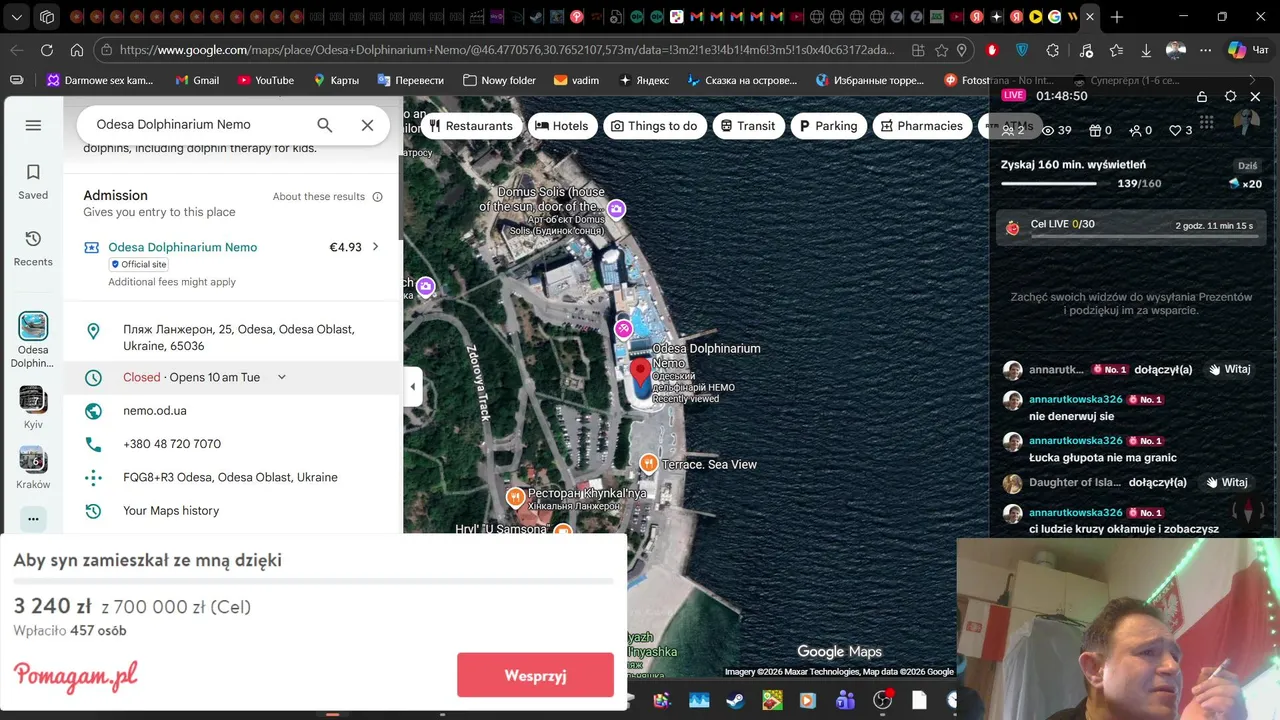Image resolution: width=1280 pixels, height=720 pixels.
Task: Clear the Odesa Dolphinarium Nemo search
Action: [367, 125]
